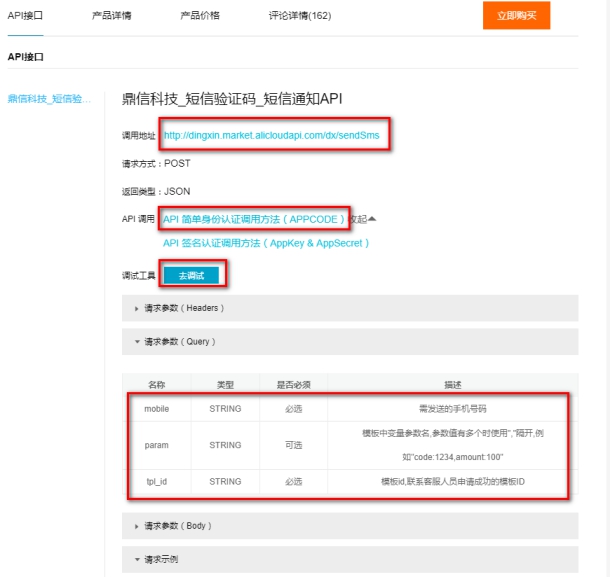Click the STRING type cell in mobile row
Screen dimensions: 610x578
click(225, 409)
